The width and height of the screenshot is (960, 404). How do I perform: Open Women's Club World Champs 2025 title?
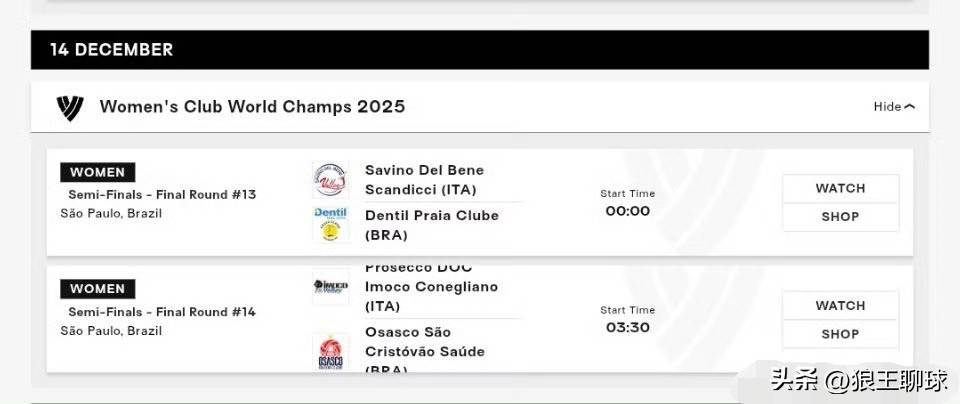(x=252, y=107)
